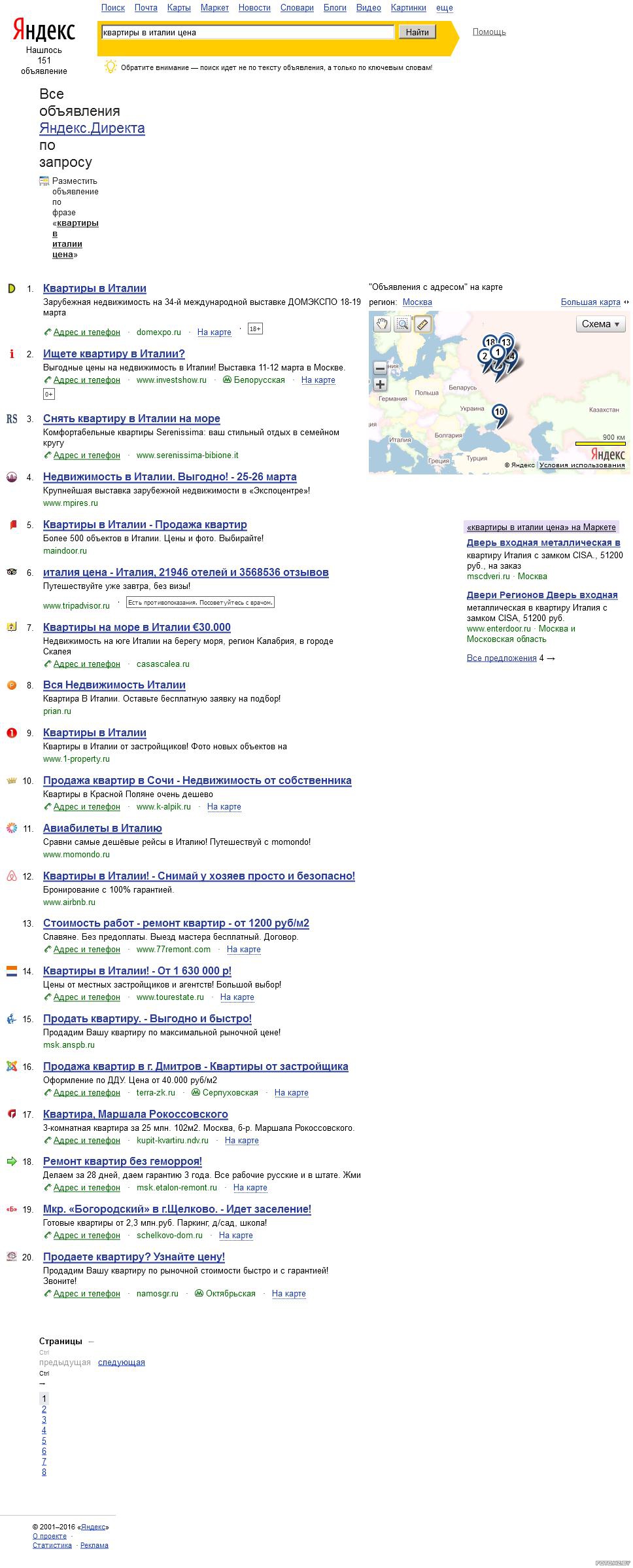Click the search query input field
This screenshot has width=633, height=1568.
pyautogui.click(x=248, y=32)
